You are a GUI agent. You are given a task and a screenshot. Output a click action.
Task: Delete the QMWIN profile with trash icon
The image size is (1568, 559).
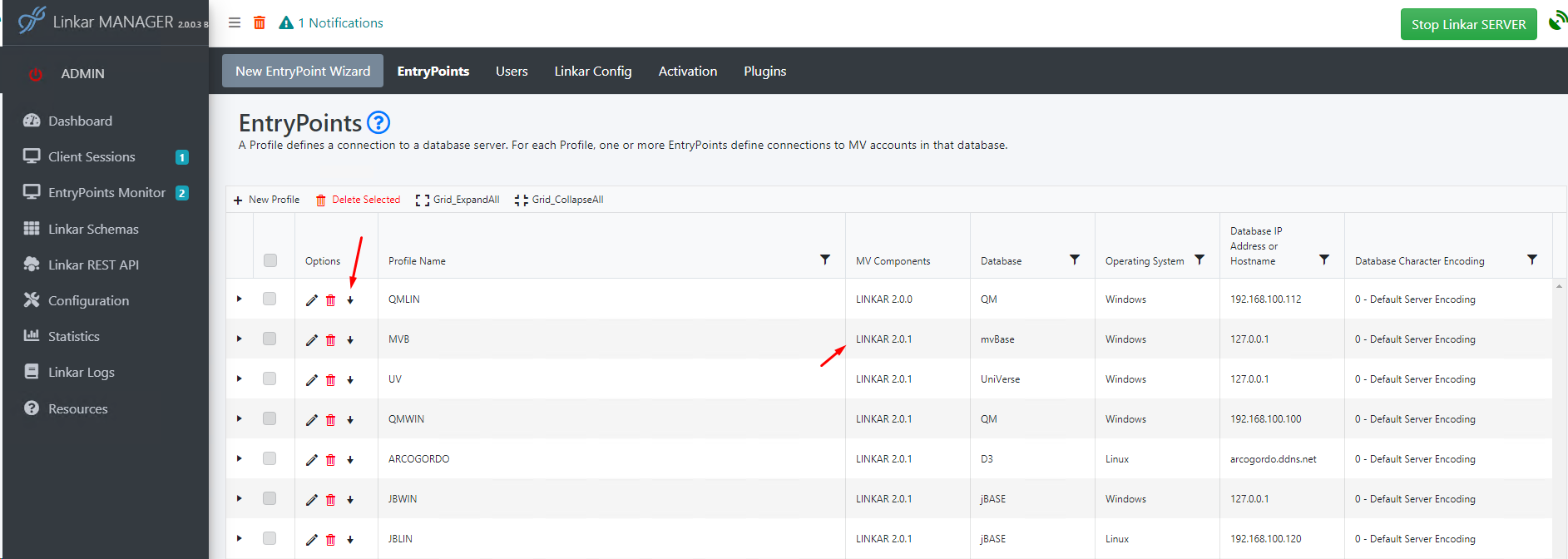[x=331, y=420]
